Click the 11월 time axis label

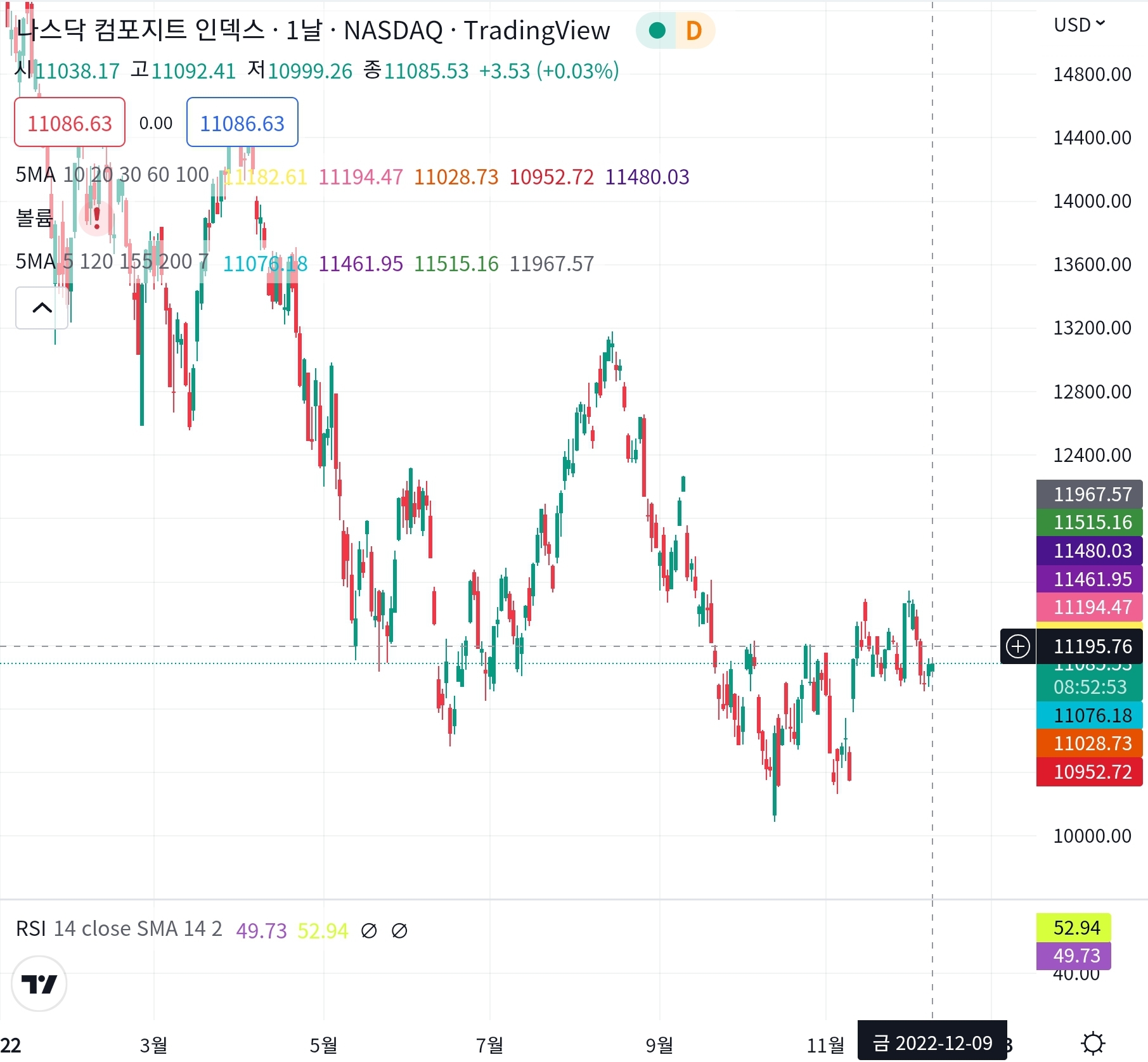click(x=825, y=1045)
